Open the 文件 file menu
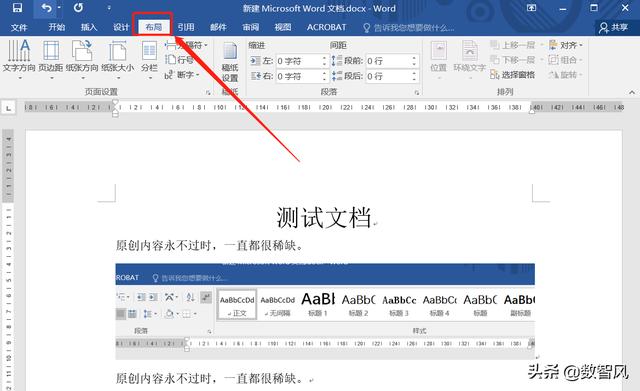This screenshot has width=640, height=391. [x=19, y=27]
